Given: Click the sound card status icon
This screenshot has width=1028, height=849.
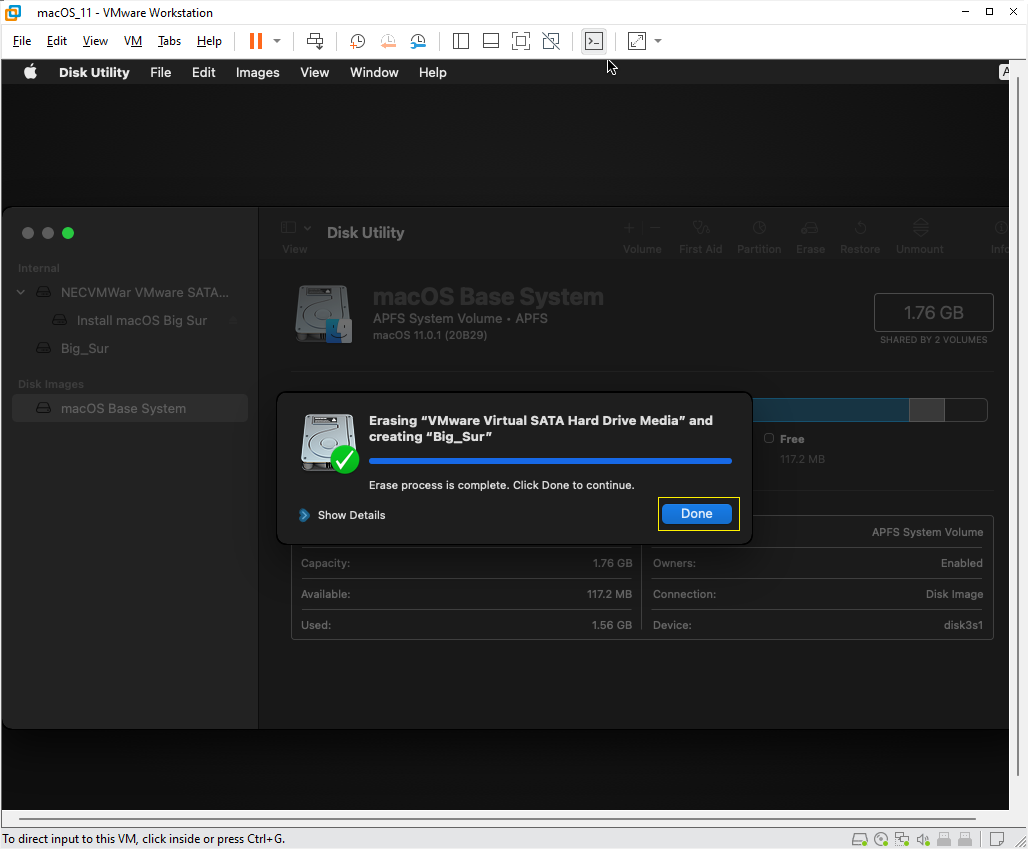Looking at the screenshot, I should pyautogui.click(x=923, y=839).
